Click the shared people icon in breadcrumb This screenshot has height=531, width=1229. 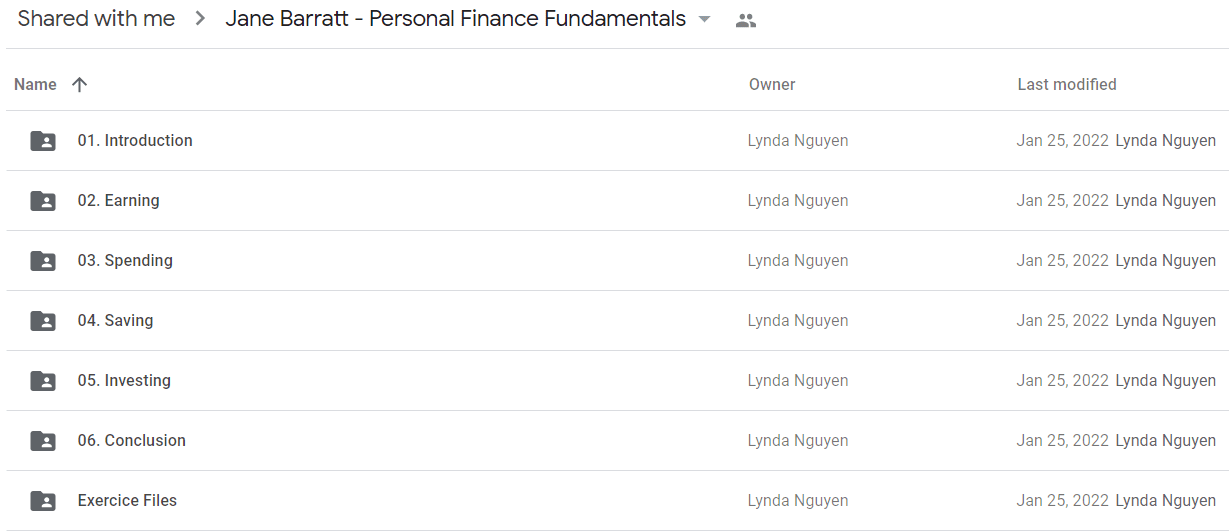(745, 20)
